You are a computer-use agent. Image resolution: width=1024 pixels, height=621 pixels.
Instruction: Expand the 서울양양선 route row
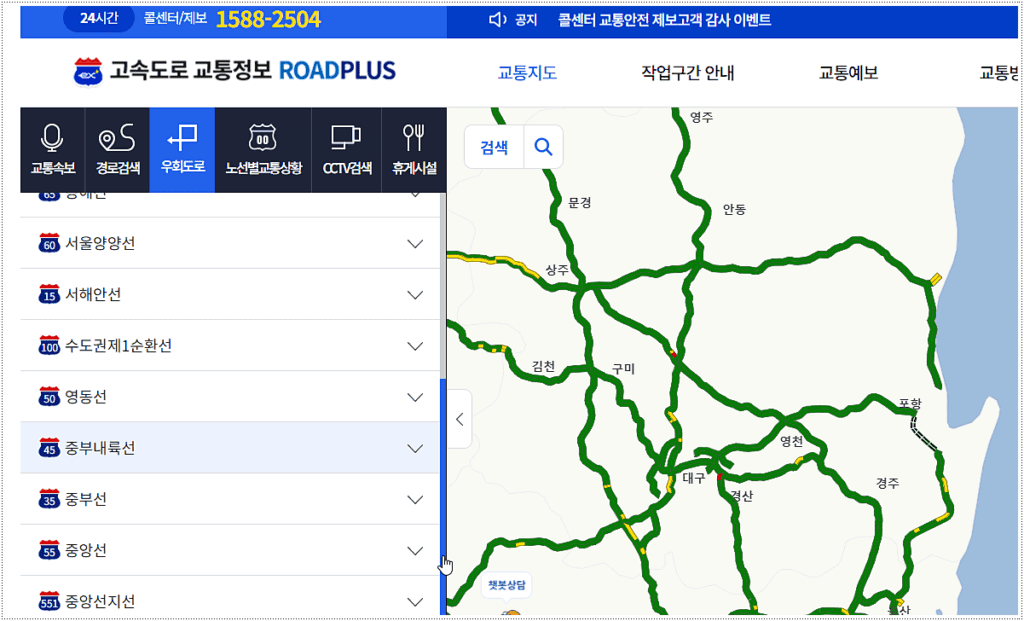[230, 243]
